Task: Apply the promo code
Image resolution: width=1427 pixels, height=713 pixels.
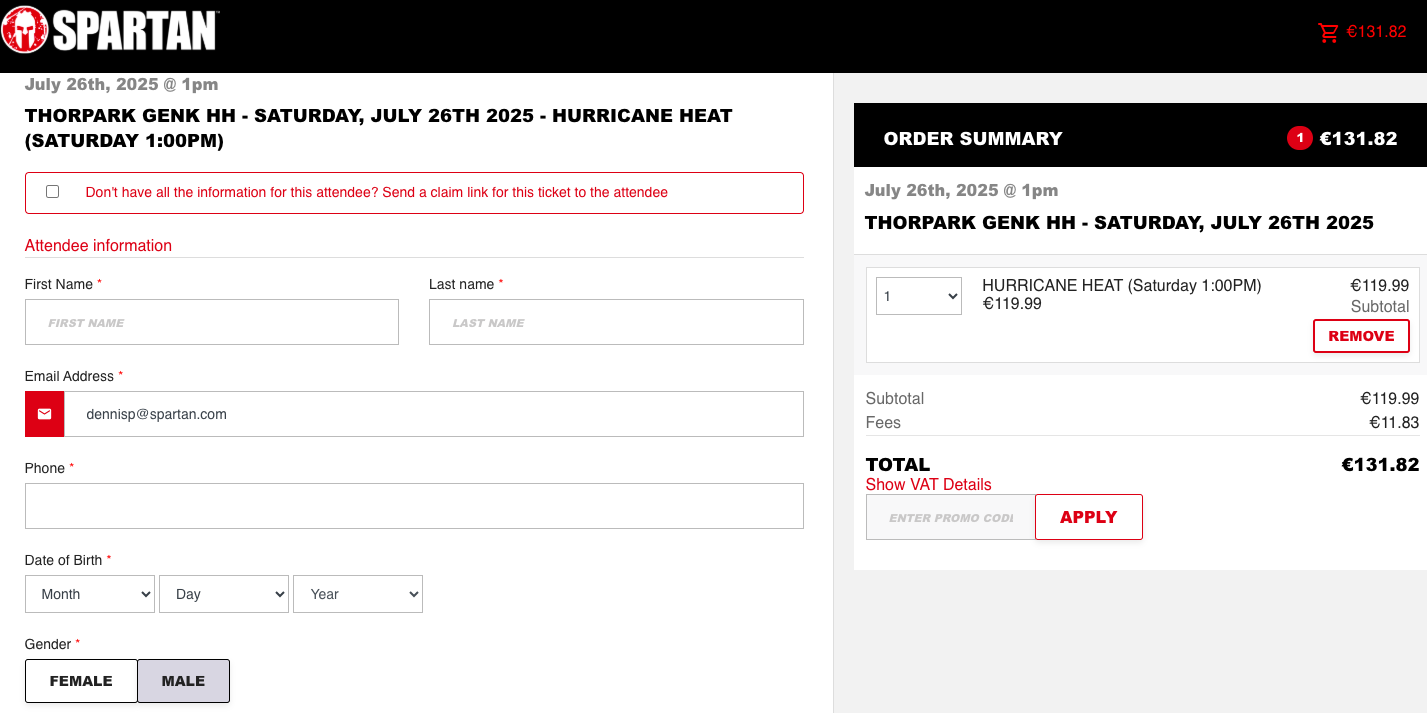Action: (x=1088, y=517)
